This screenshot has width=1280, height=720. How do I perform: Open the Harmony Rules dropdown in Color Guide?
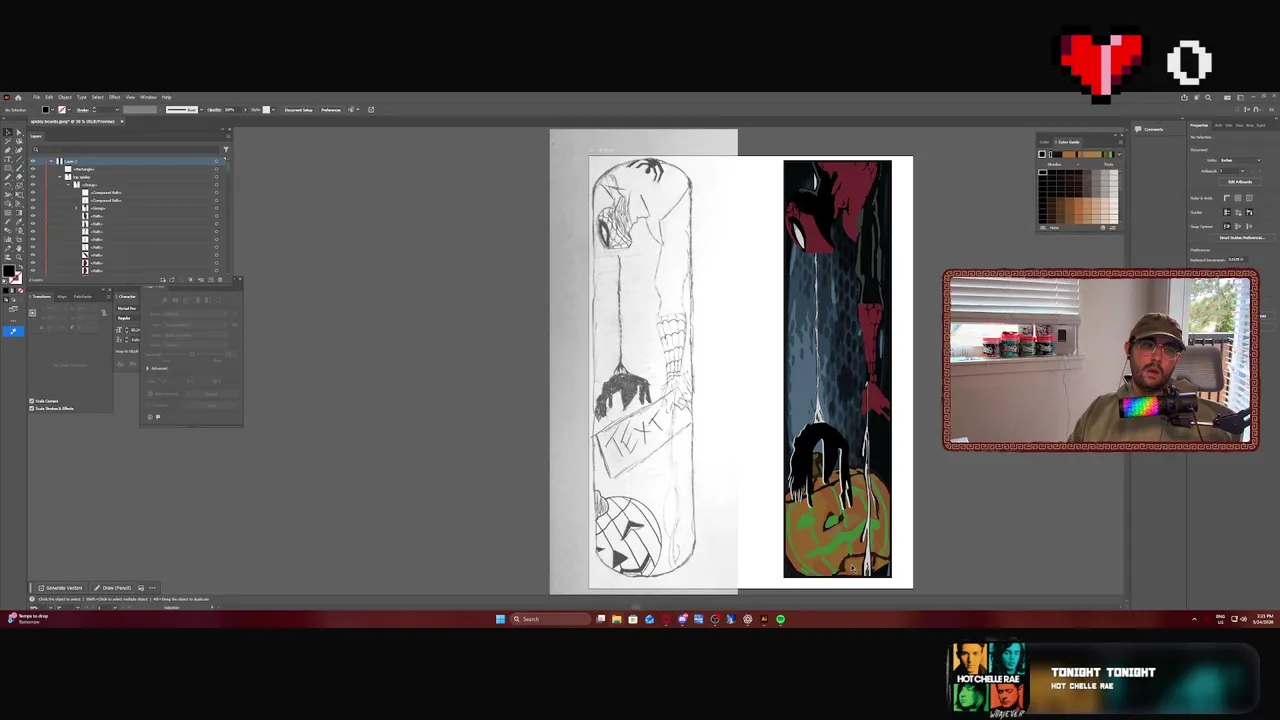point(1119,154)
